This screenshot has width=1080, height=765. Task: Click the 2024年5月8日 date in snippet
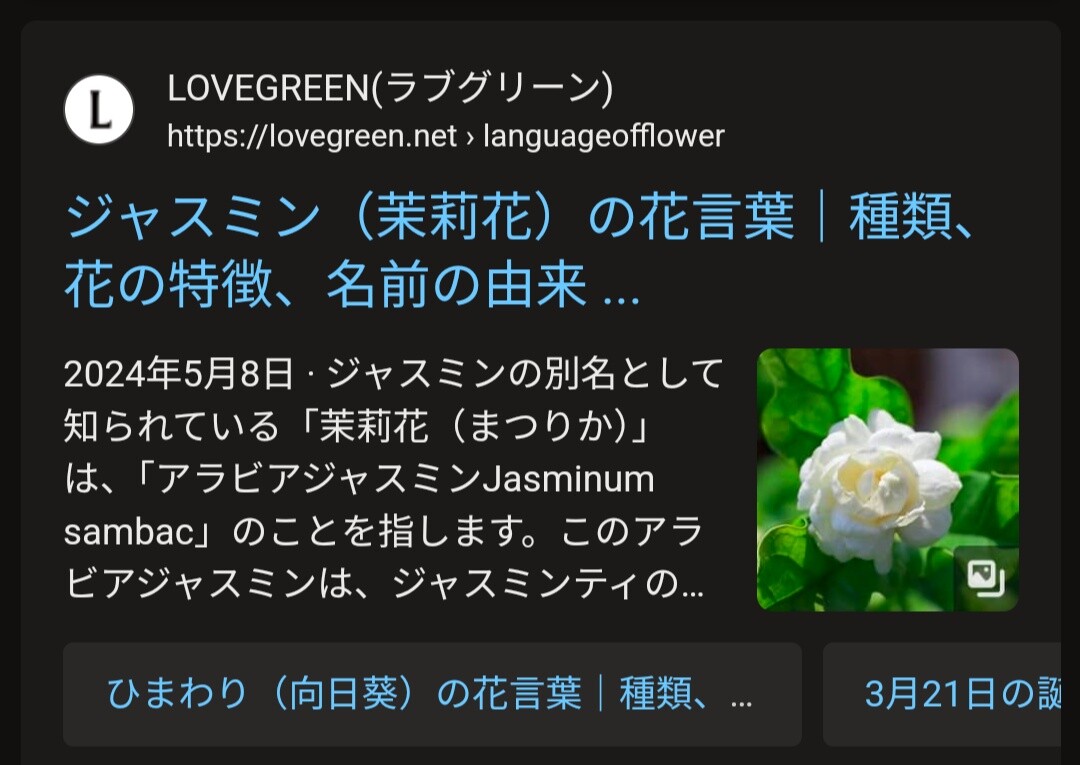(178, 374)
